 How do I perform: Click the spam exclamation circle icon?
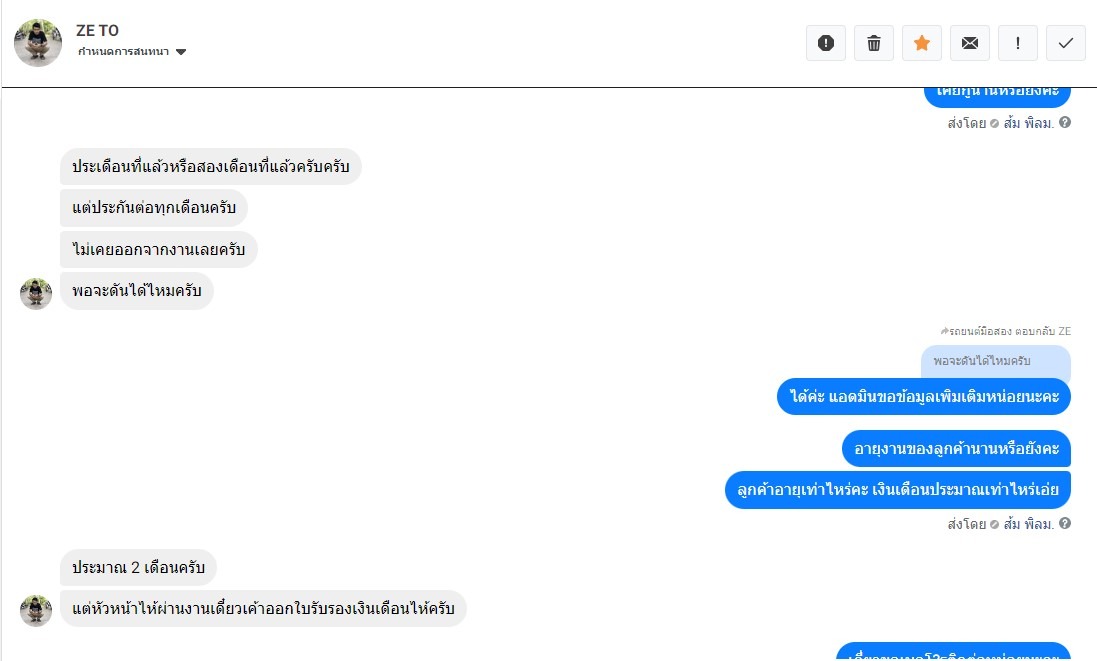[x=826, y=43]
